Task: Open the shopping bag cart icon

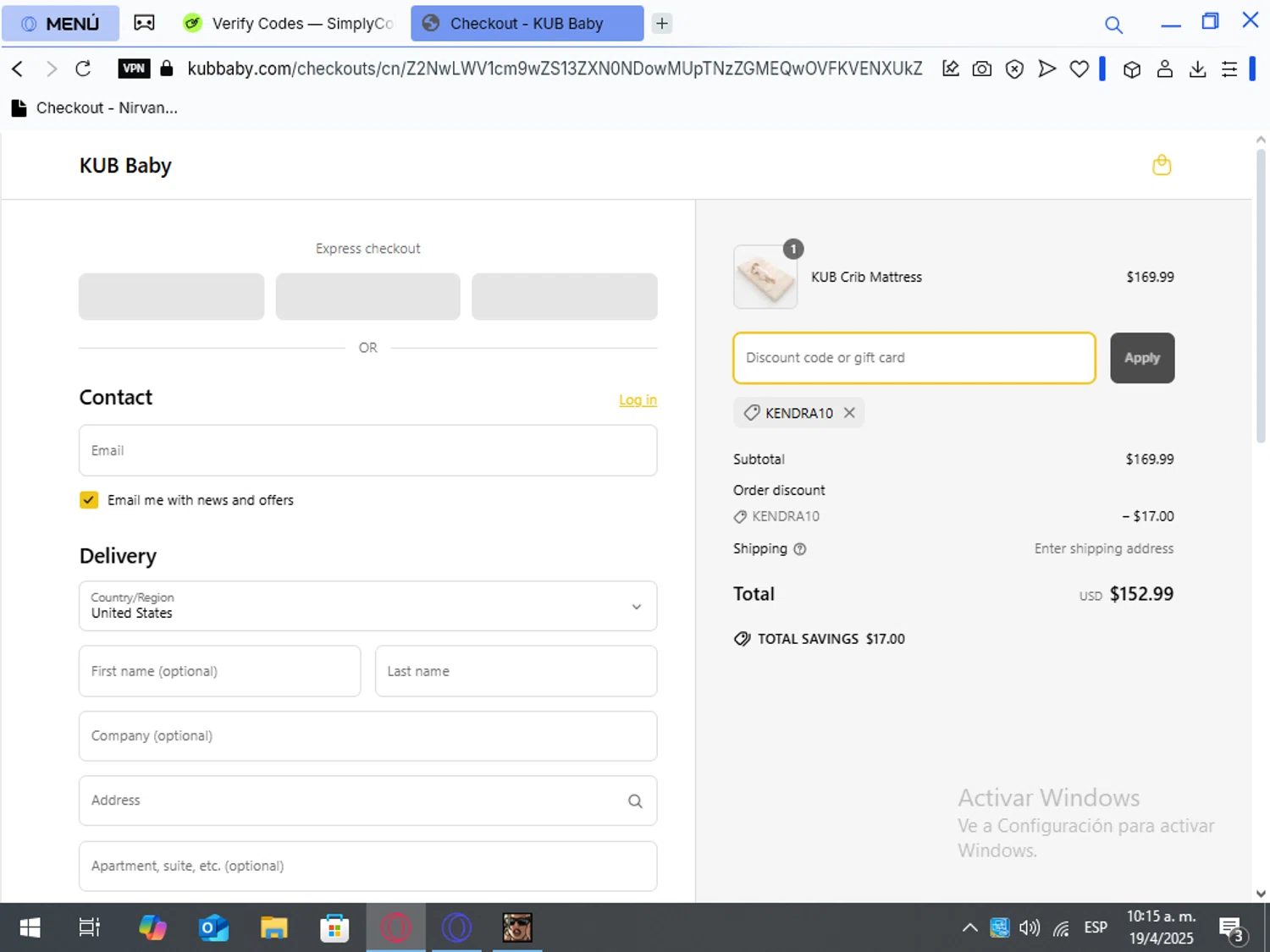Action: [x=1162, y=165]
